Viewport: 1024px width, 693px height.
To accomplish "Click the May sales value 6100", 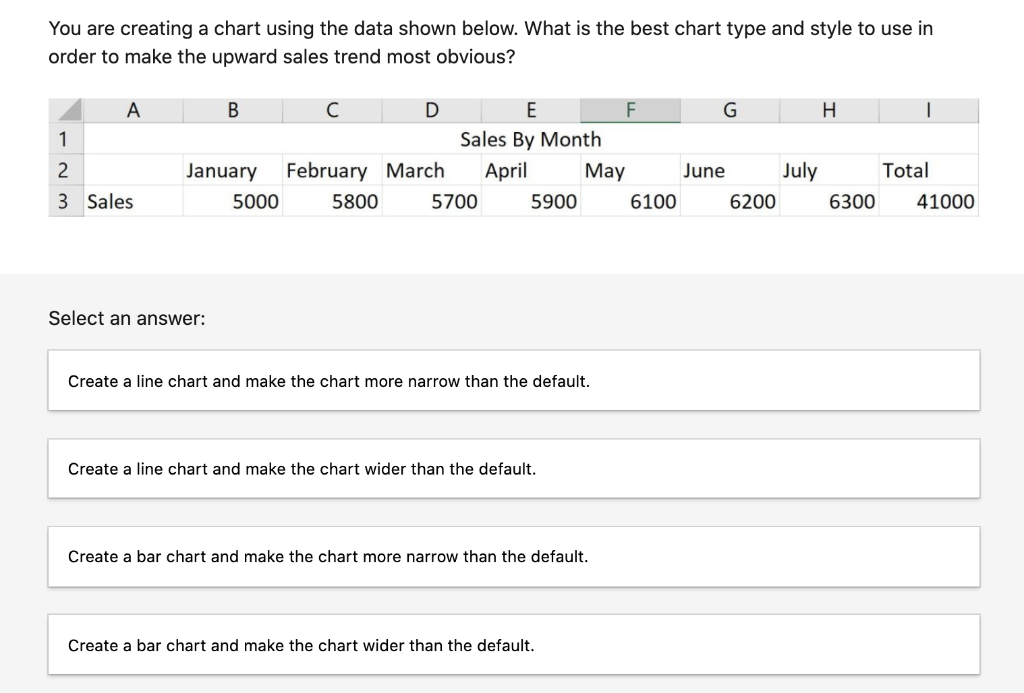I will pos(630,201).
